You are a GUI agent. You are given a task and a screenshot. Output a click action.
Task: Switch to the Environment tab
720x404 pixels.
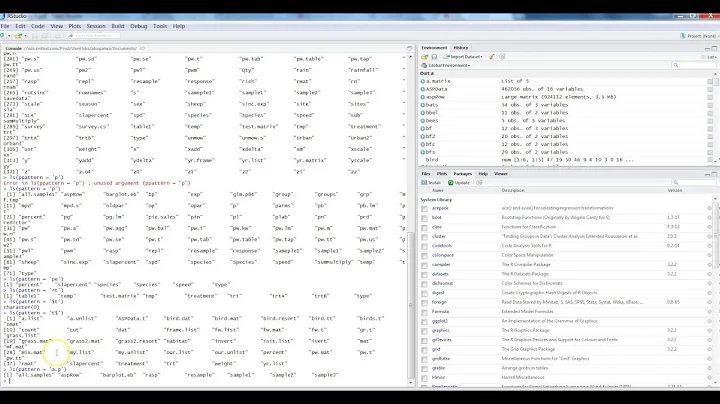[x=434, y=48]
